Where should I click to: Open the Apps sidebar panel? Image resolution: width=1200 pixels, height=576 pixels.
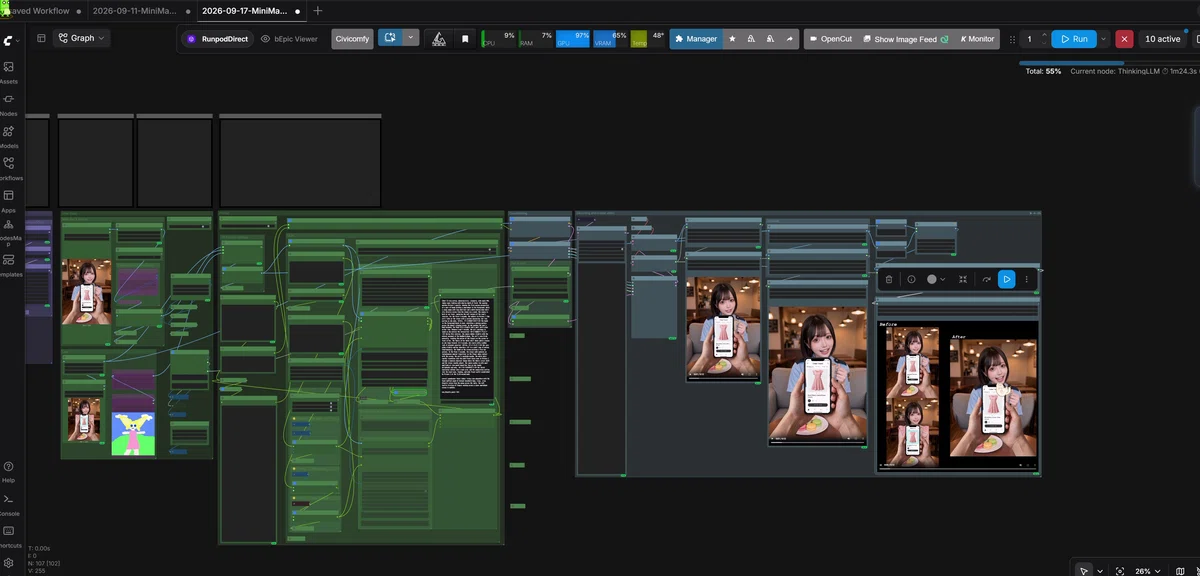point(8,200)
